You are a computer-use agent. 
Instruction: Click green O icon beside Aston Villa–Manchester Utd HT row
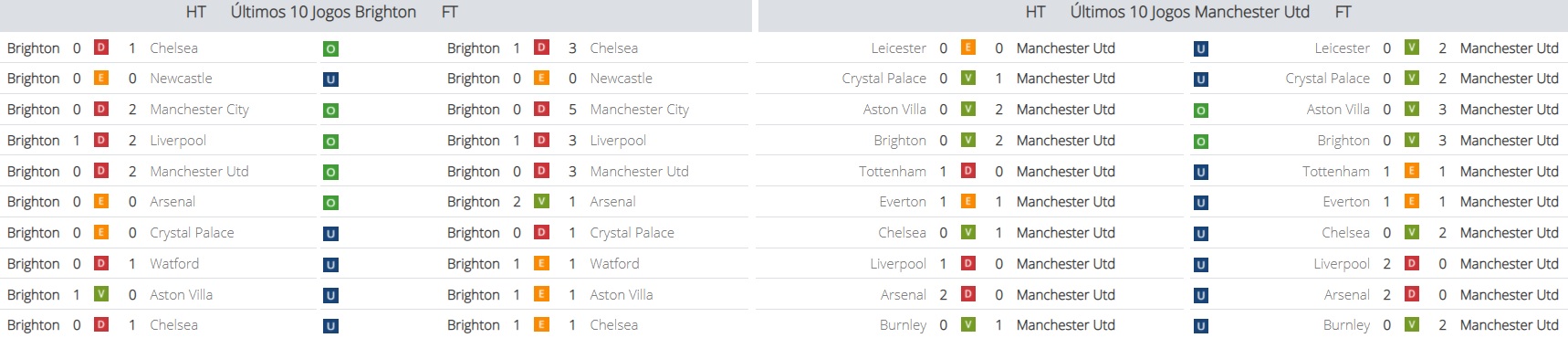[1201, 111]
